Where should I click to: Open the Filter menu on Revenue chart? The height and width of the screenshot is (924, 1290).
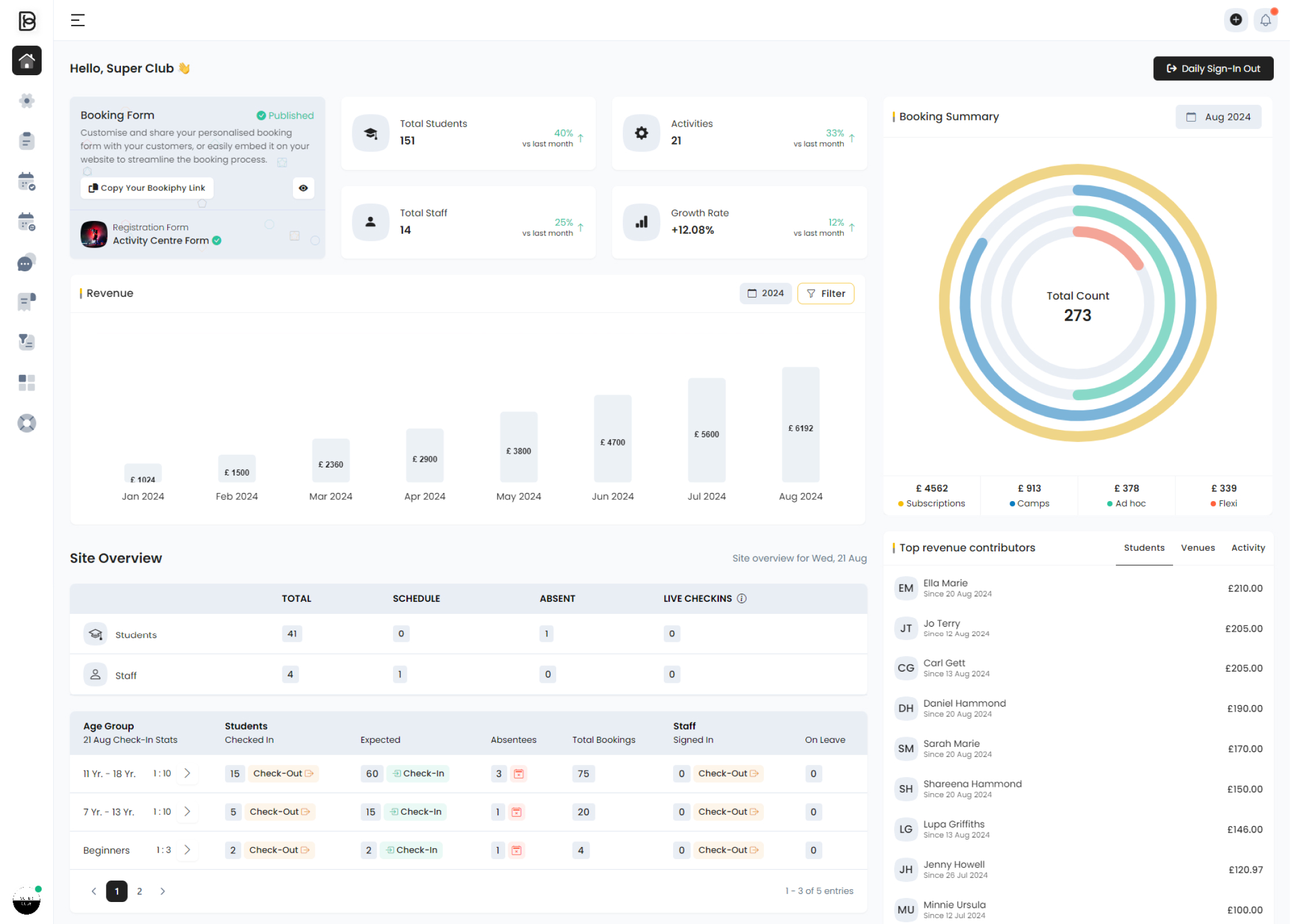point(826,293)
